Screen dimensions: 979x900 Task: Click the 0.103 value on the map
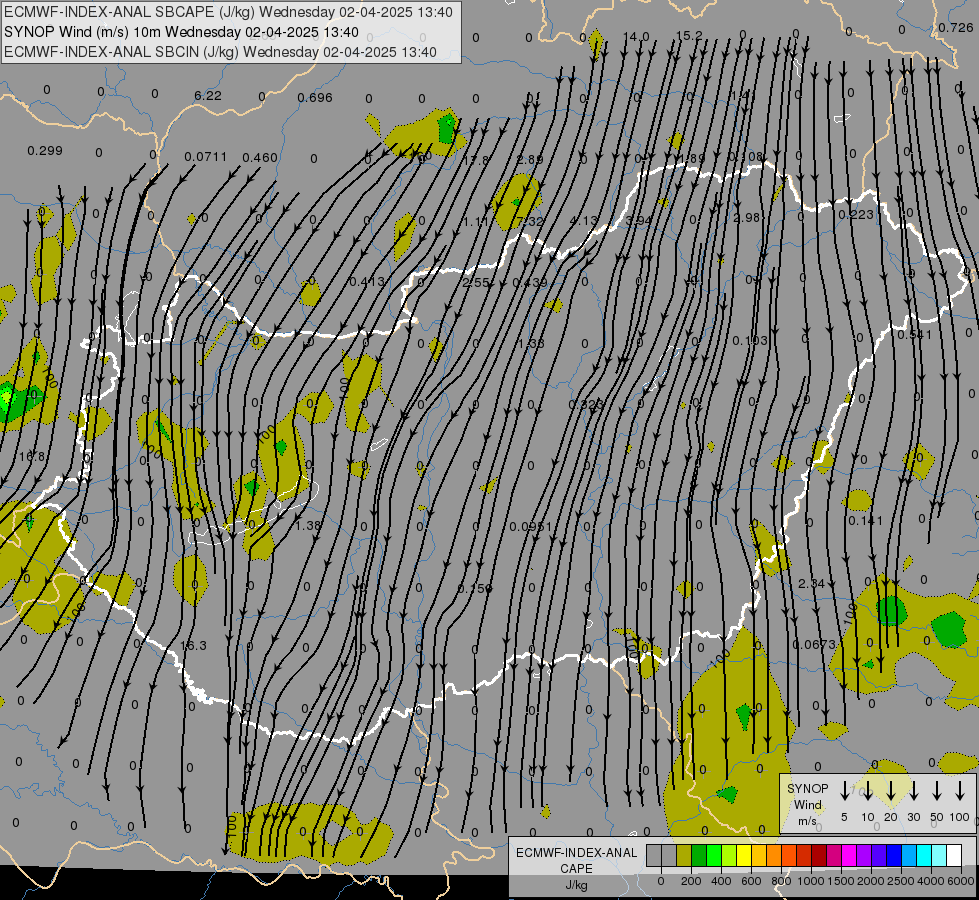[x=750, y=340]
